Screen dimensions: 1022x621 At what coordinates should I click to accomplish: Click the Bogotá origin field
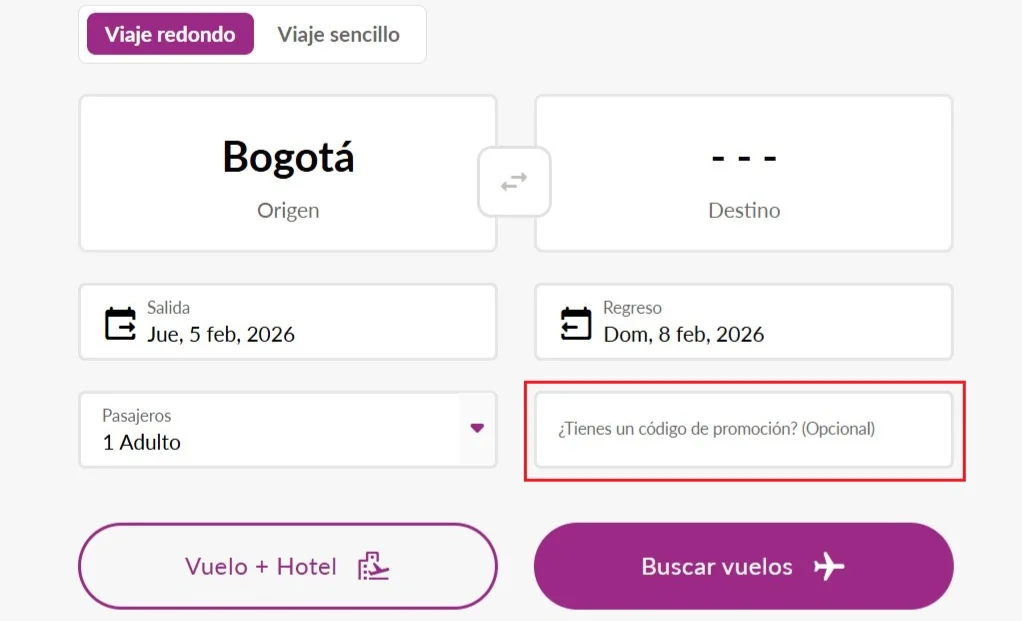(287, 172)
